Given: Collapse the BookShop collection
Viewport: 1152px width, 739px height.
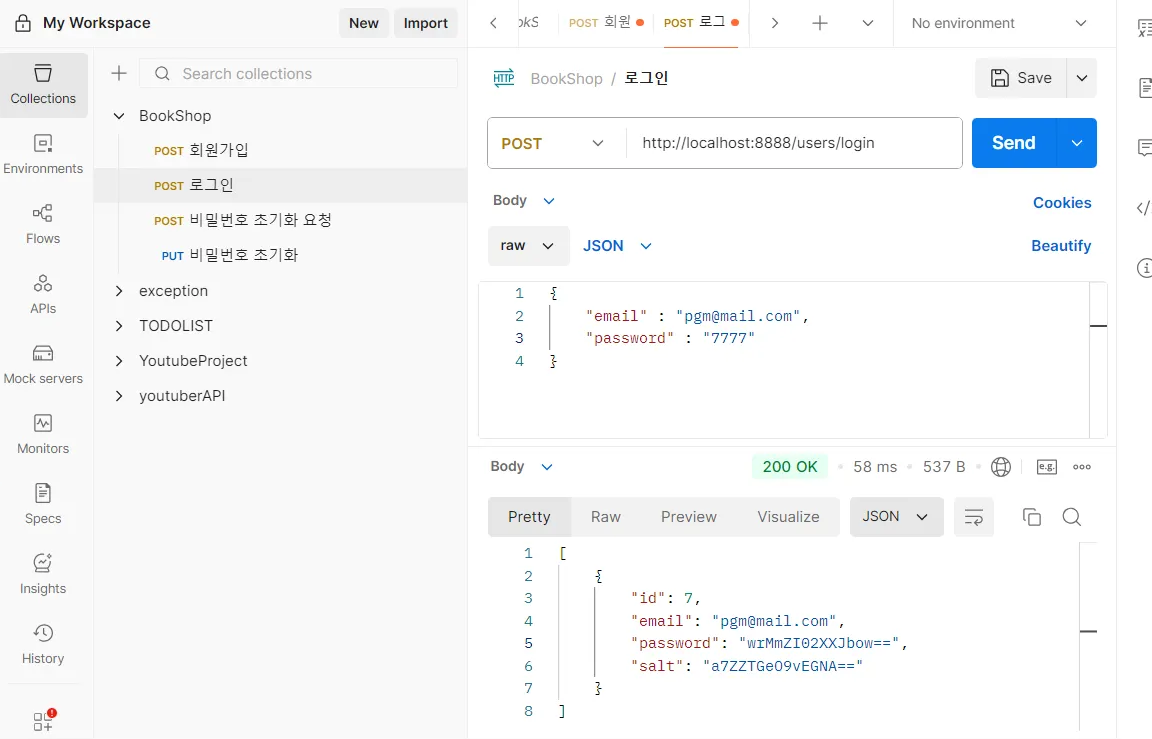Looking at the screenshot, I should pos(119,116).
